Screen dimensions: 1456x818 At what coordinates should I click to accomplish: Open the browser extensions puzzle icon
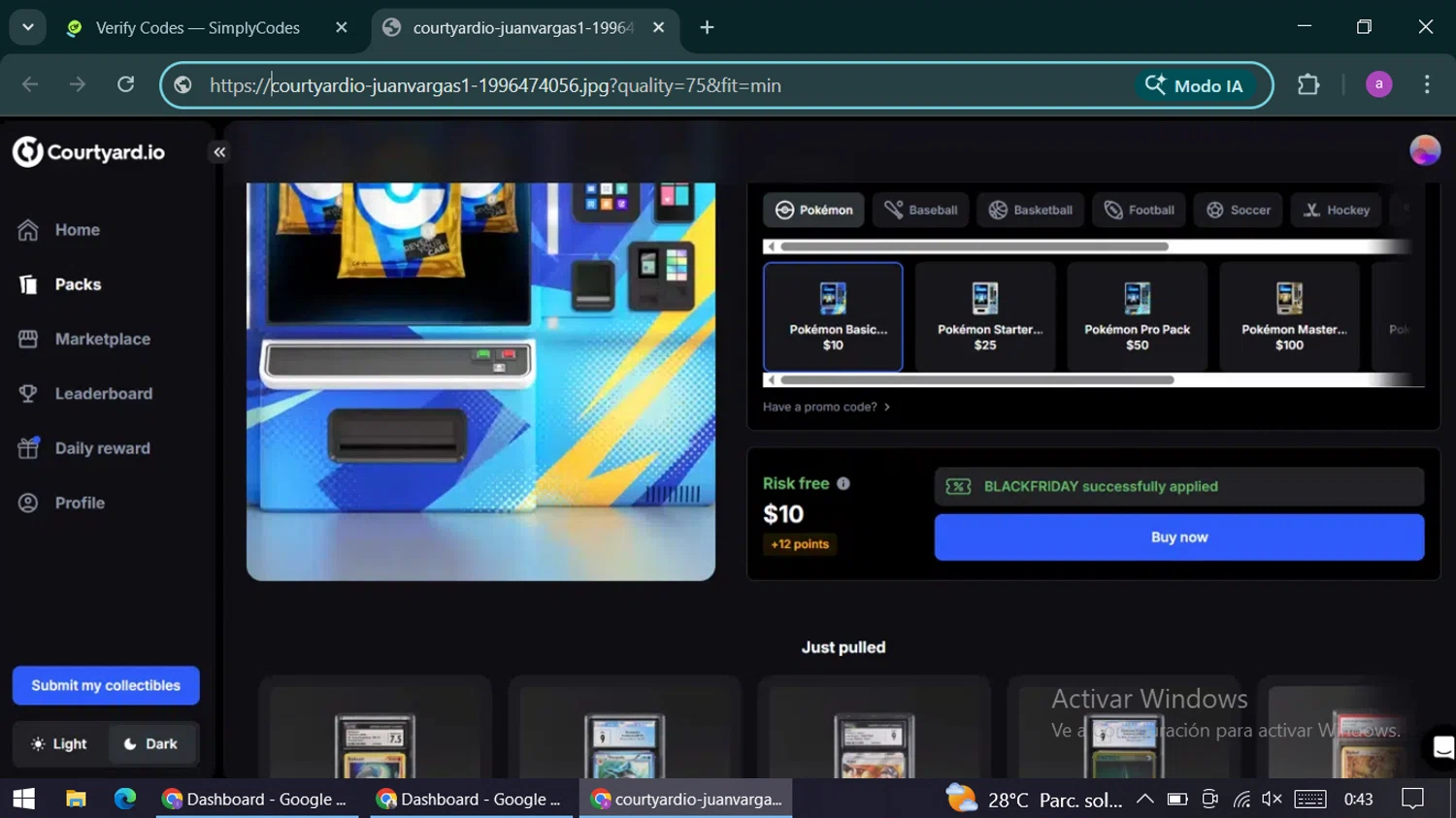(x=1308, y=85)
